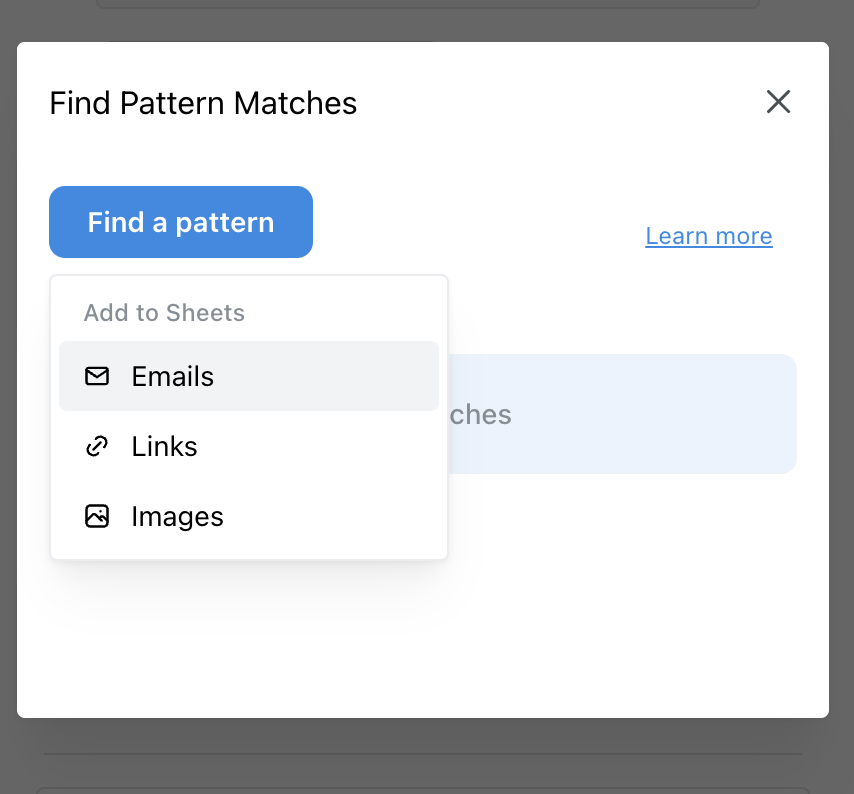This screenshot has width=854, height=794.
Task: Click the Add to Sheets menu header
Action: [164, 313]
